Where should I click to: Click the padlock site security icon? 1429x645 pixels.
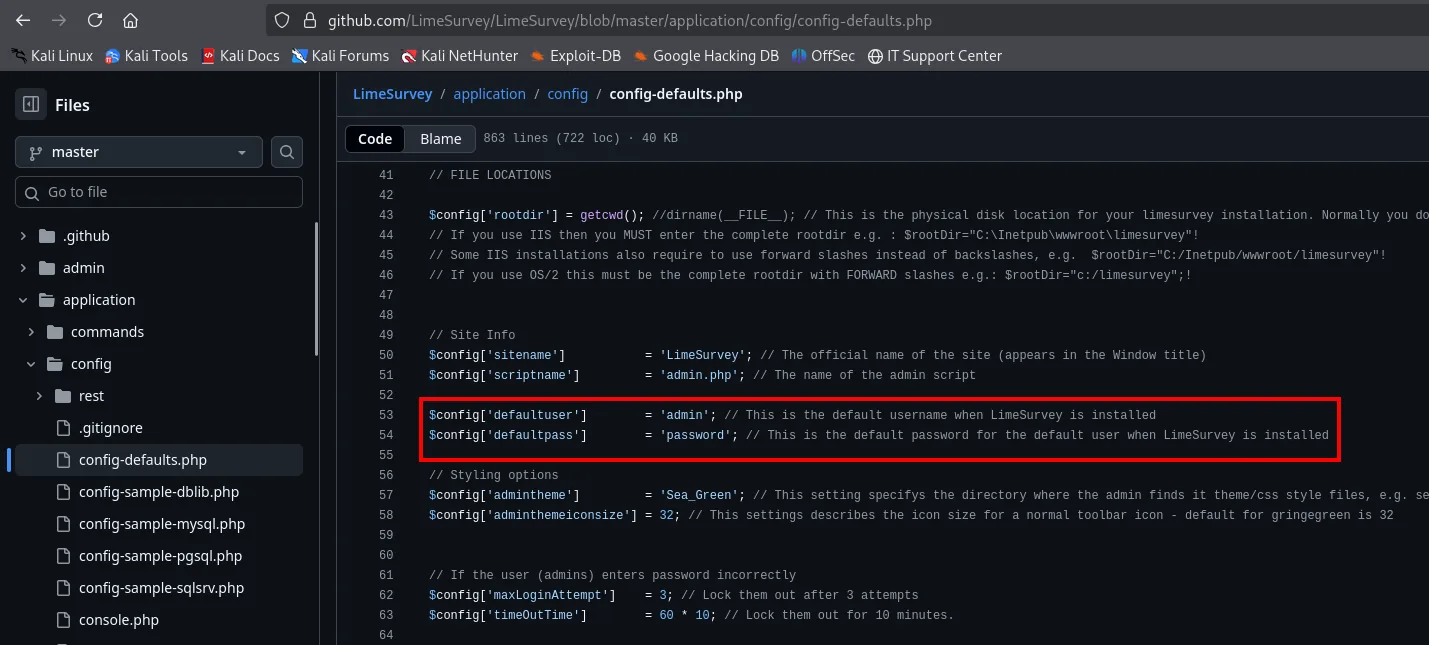click(308, 20)
